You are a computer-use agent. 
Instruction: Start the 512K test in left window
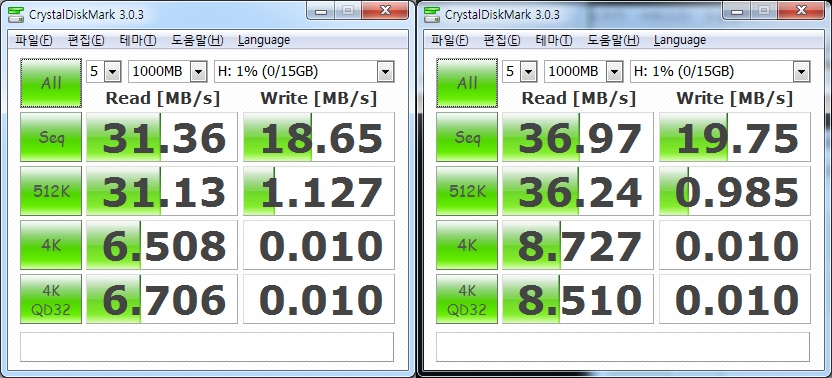(51, 191)
